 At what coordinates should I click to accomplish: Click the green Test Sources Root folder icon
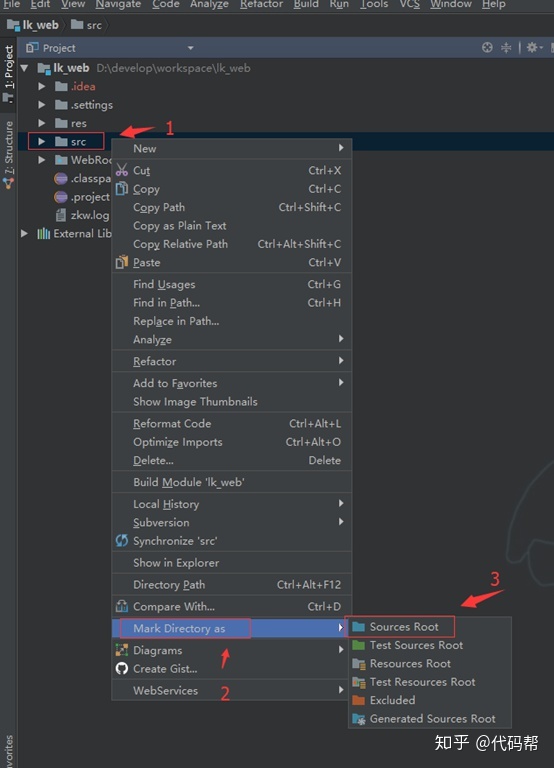click(359, 645)
